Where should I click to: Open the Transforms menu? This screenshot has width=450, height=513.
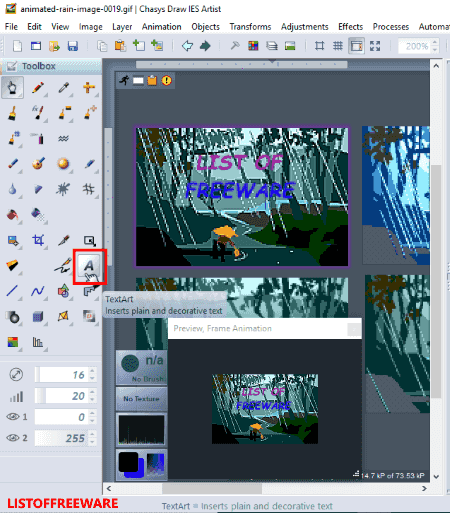click(250, 27)
